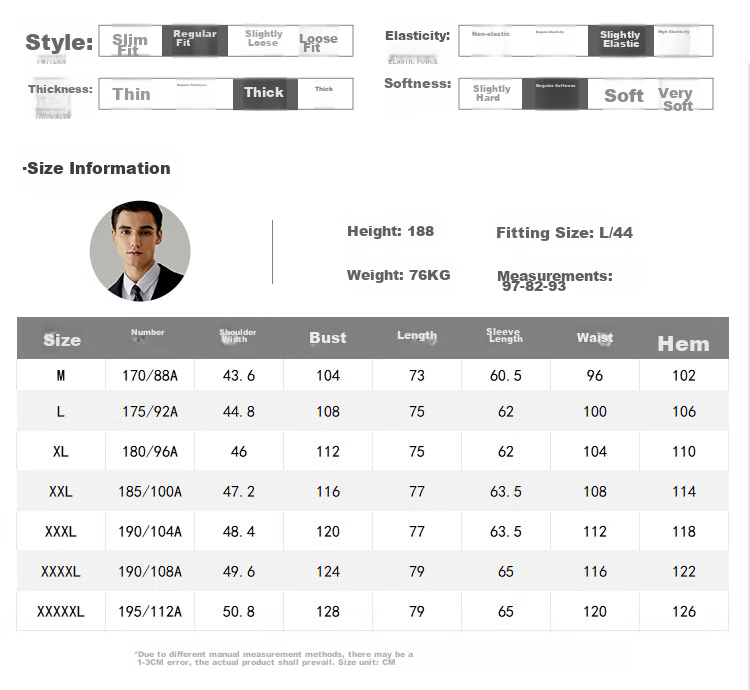Click the model's circular portrait photo
The image size is (750, 690).
click(140, 251)
